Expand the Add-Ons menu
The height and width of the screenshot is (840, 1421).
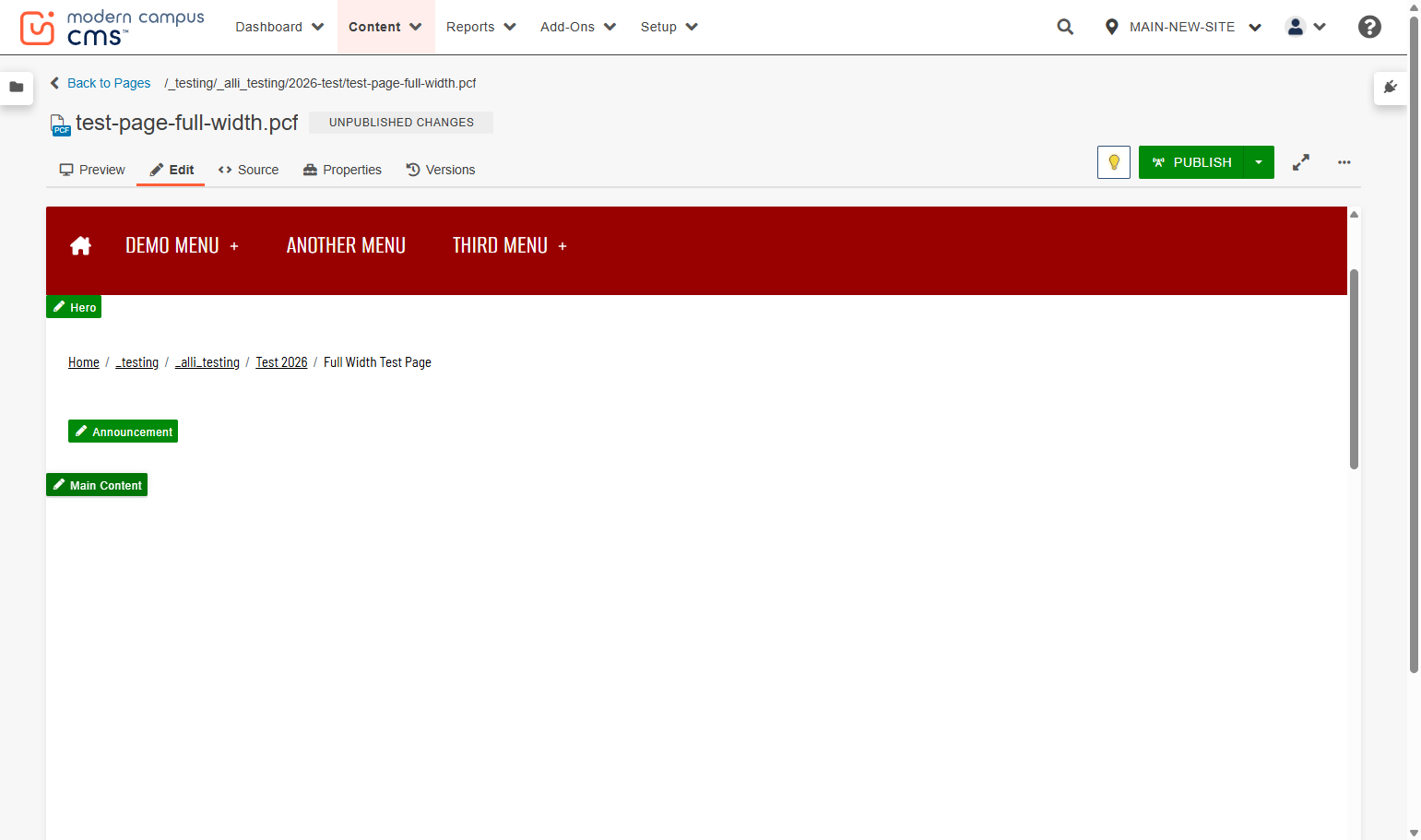tap(578, 27)
